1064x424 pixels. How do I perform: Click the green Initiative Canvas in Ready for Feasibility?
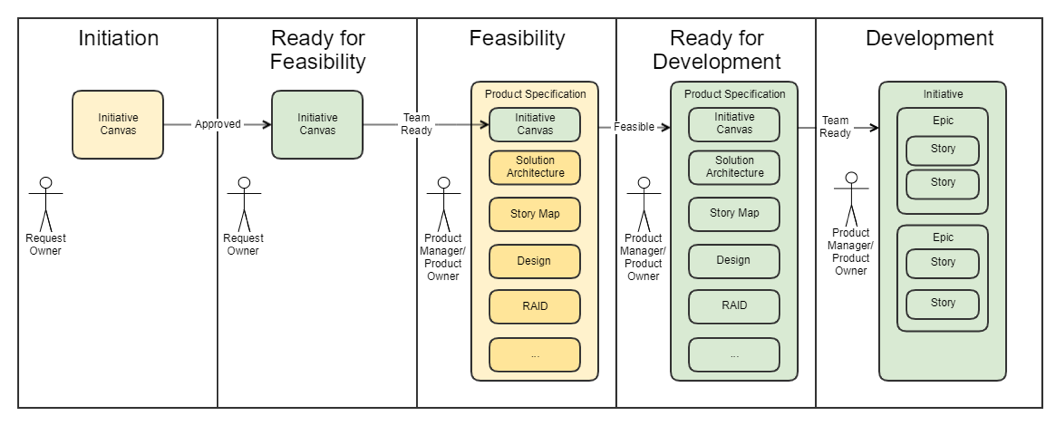(x=317, y=124)
